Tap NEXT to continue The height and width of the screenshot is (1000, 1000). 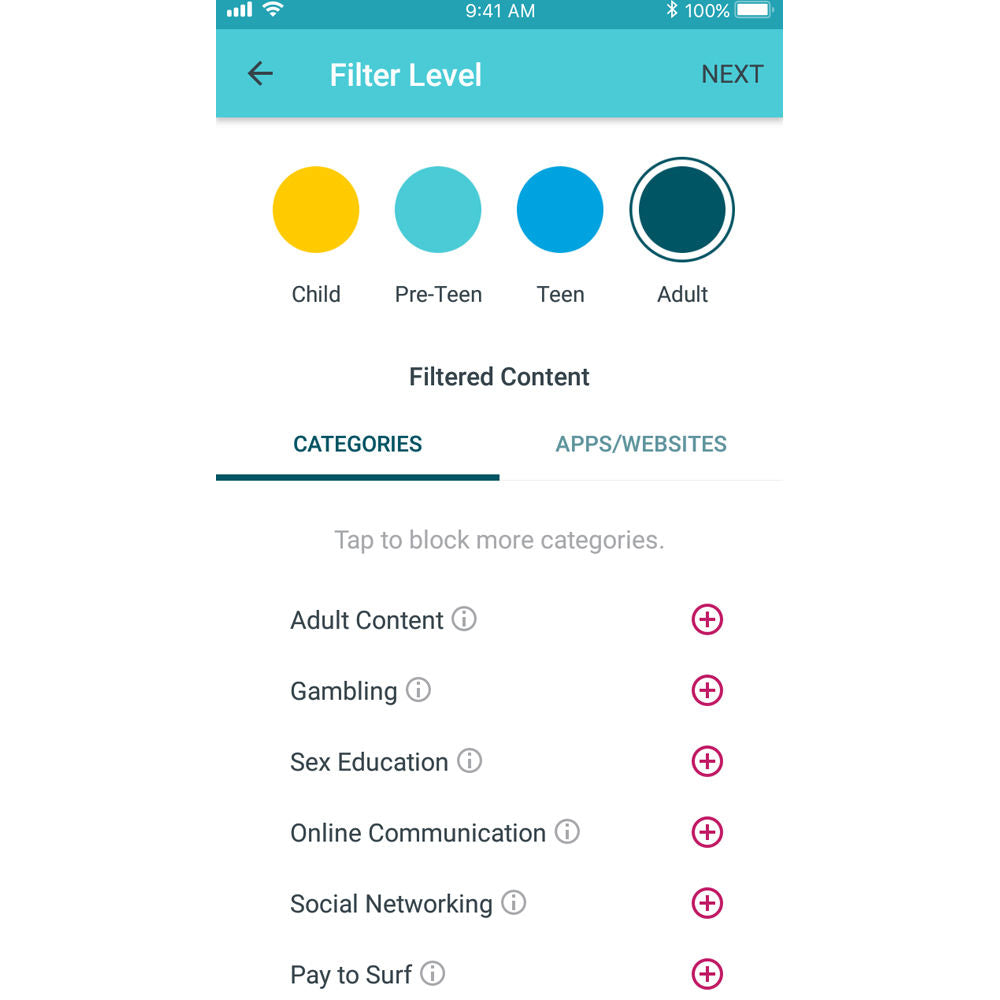(732, 74)
